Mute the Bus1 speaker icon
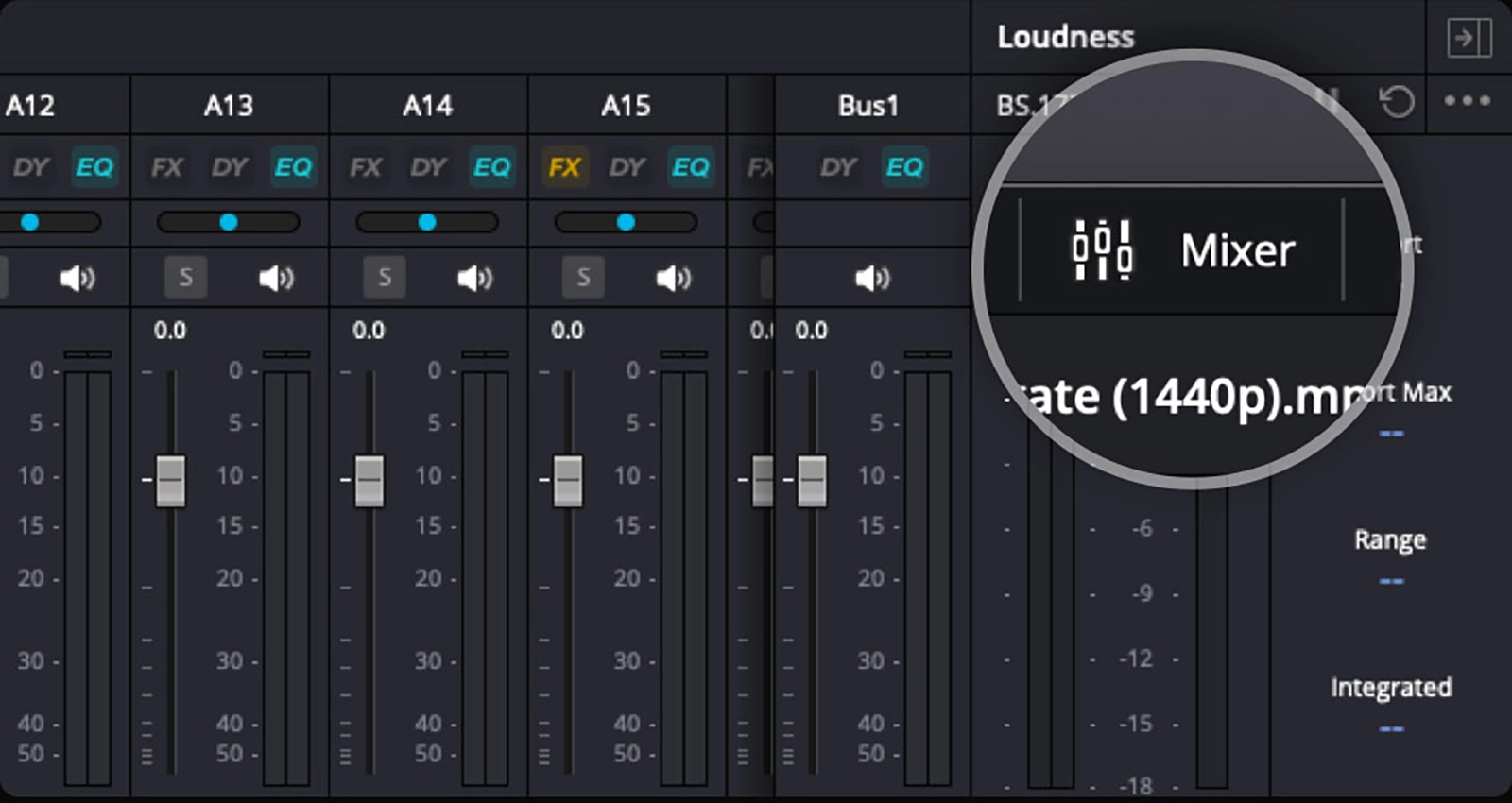The height and width of the screenshot is (803, 1512). coord(871,278)
